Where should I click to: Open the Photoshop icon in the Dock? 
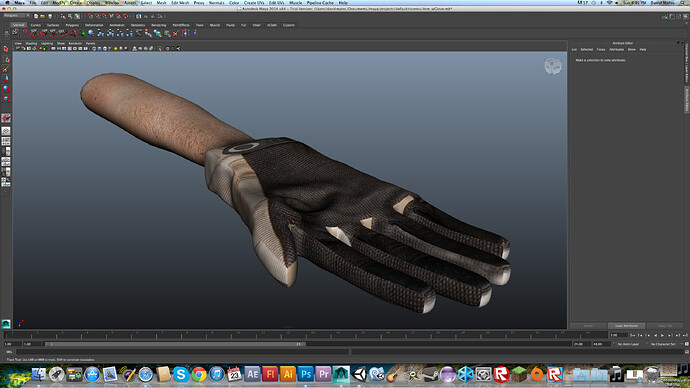point(305,374)
